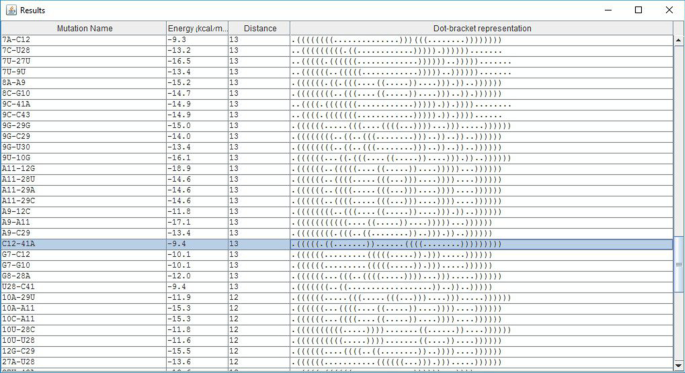Close the Results window
The height and width of the screenshot is (373, 685).
(x=669, y=10)
